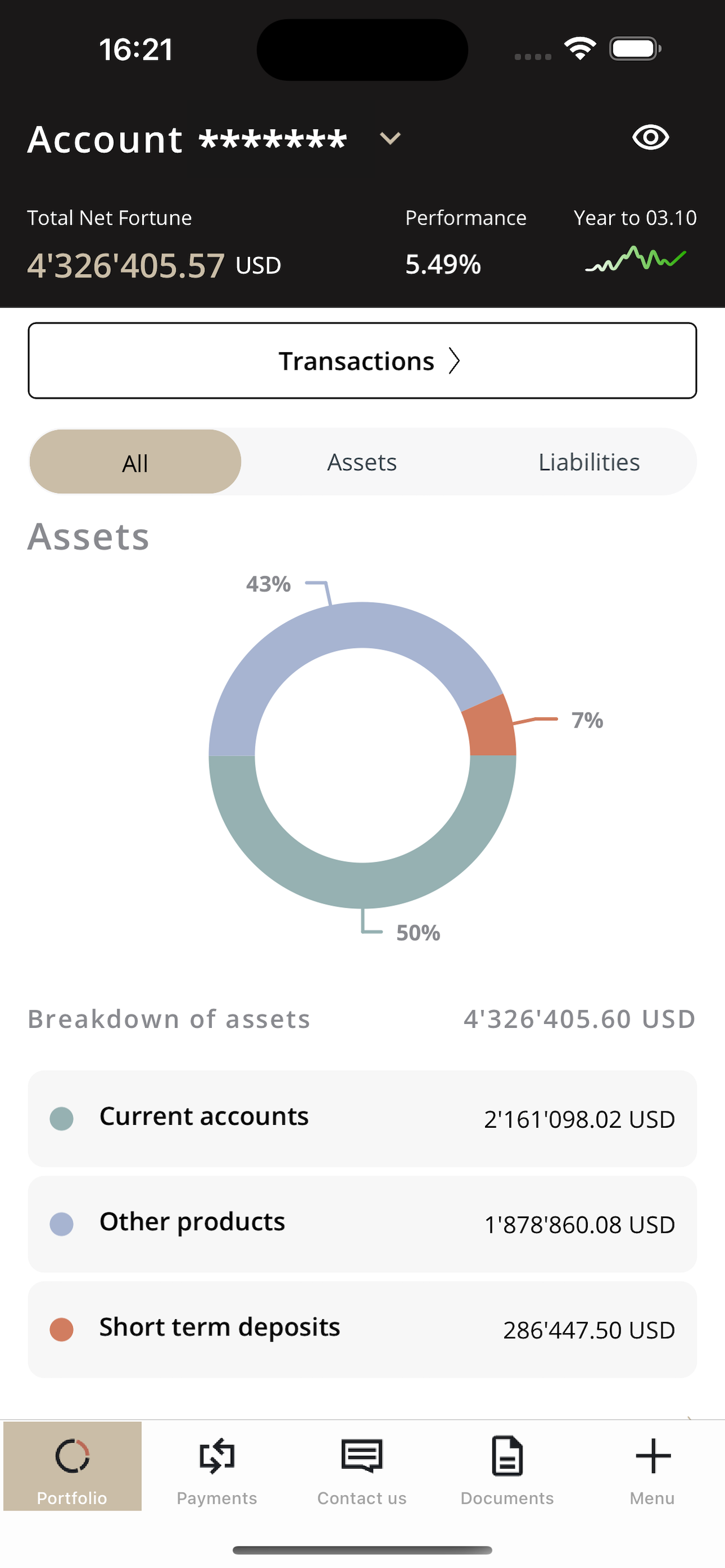Tap the Wi-Fi status icon
725x1568 pixels.
coord(579,49)
